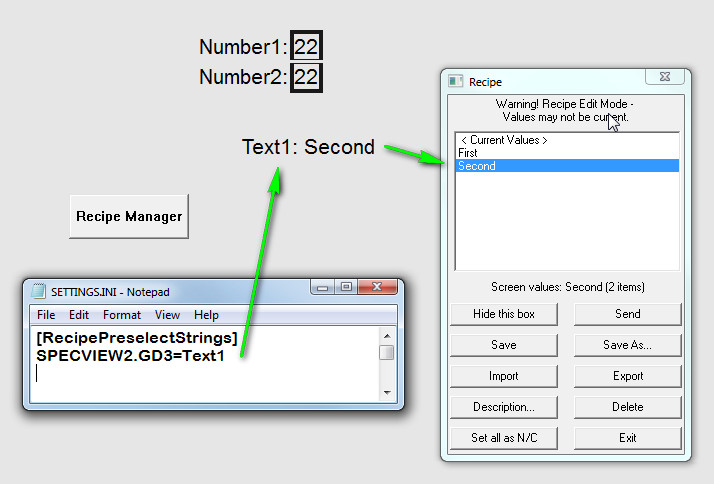
Task: Click the Recipe window title icon
Action: click(455, 81)
